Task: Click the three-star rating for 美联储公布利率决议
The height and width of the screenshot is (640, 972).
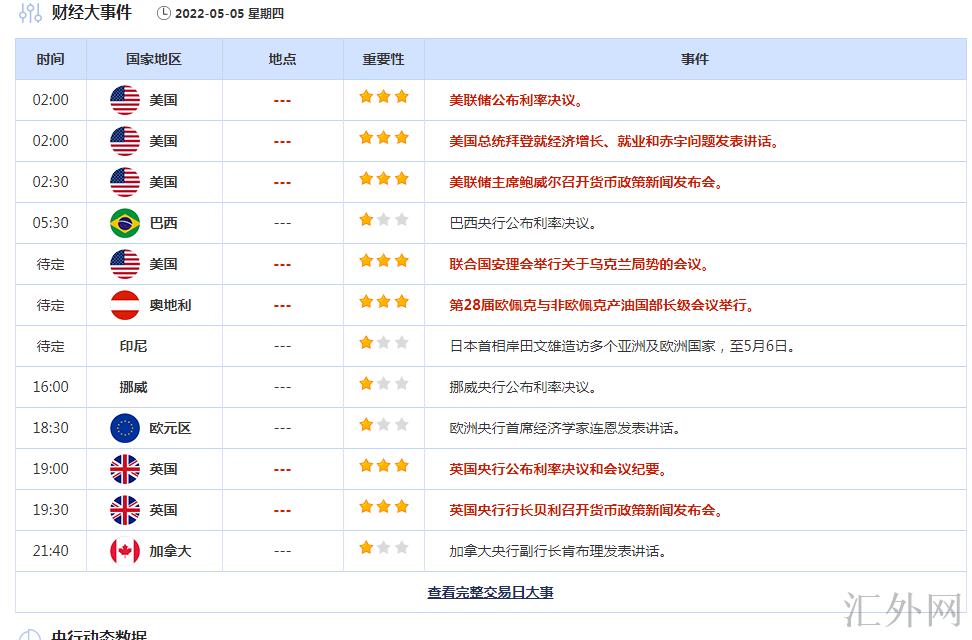Action: [384, 97]
